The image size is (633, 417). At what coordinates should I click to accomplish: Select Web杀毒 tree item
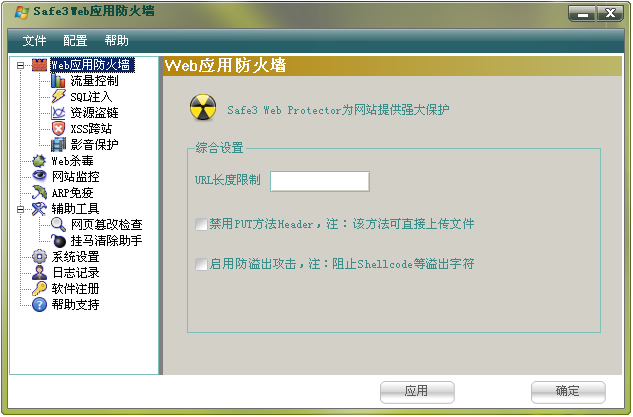73,161
